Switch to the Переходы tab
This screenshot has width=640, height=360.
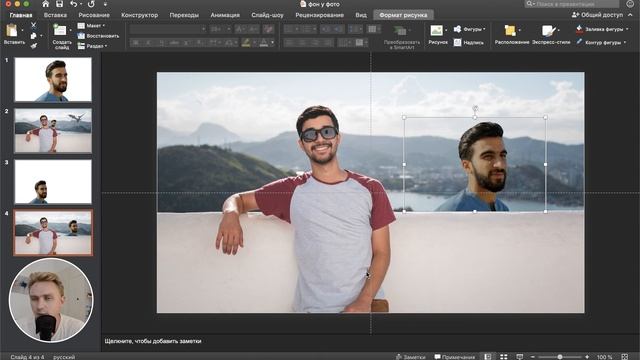[184, 15]
